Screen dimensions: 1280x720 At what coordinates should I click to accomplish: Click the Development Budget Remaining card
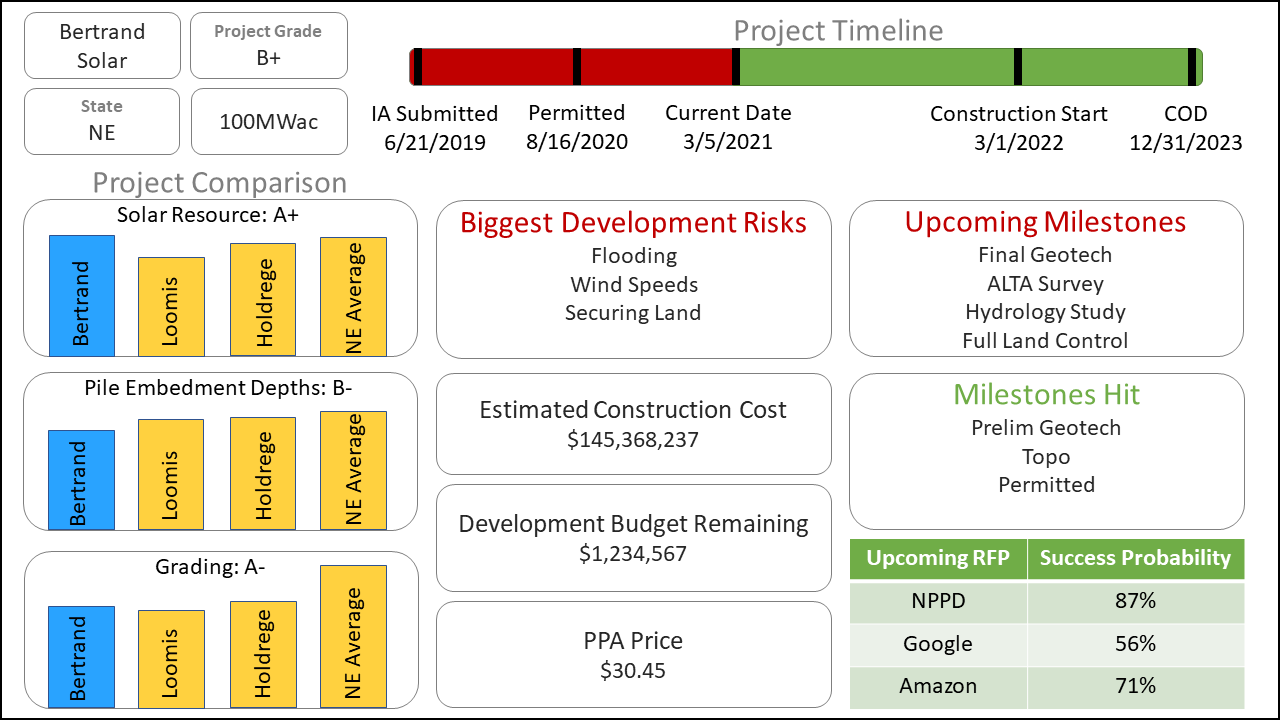click(633, 537)
